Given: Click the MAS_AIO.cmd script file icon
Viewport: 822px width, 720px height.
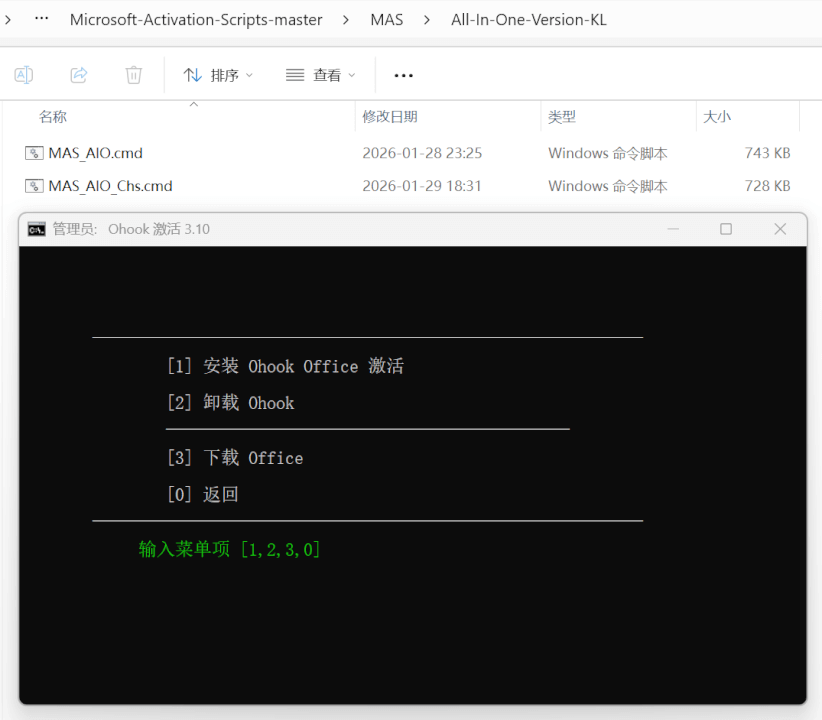Looking at the screenshot, I should click(x=34, y=153).
